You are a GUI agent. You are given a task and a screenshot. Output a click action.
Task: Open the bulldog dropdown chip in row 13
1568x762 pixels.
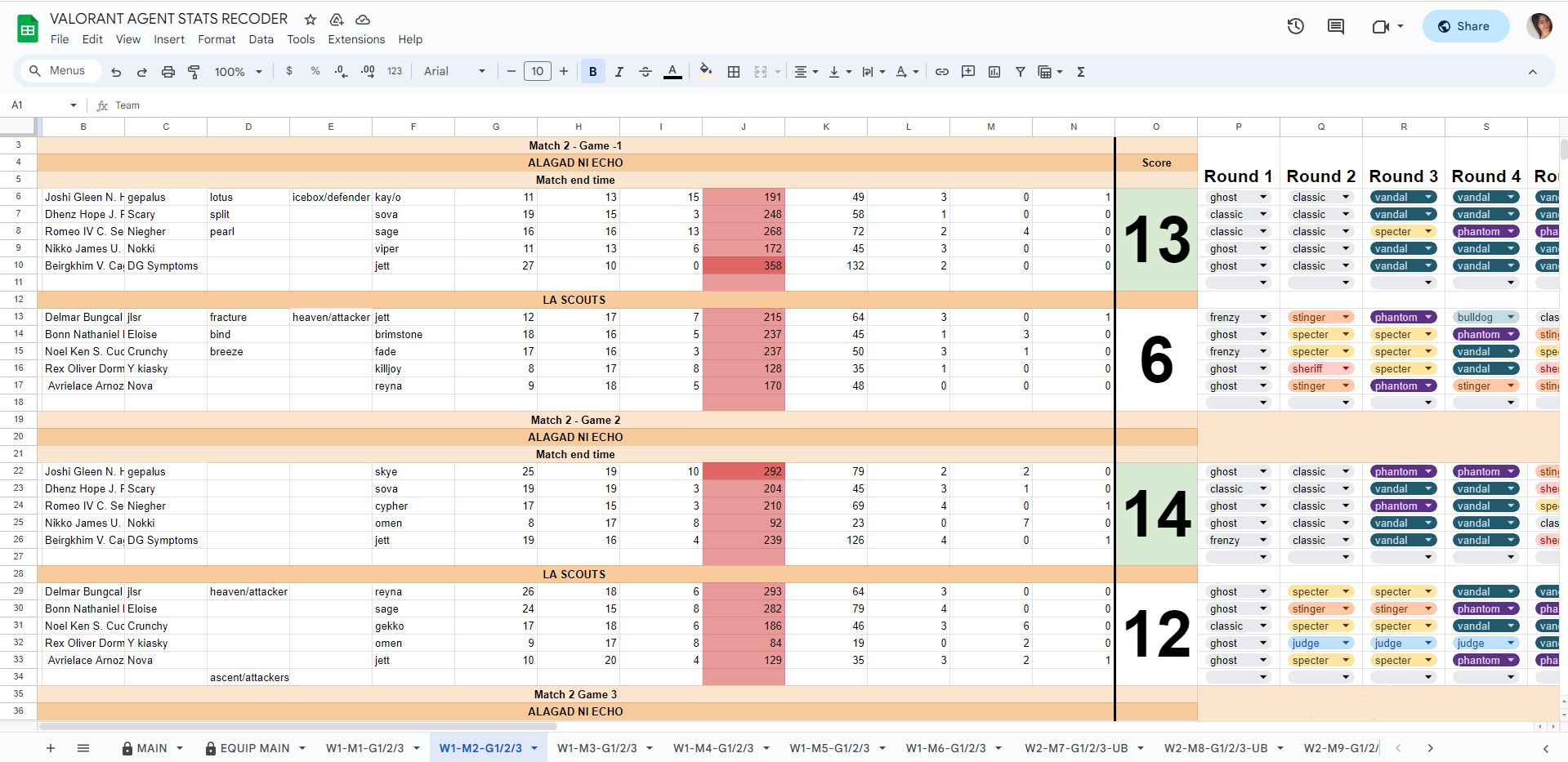(x=1486, y=318)
